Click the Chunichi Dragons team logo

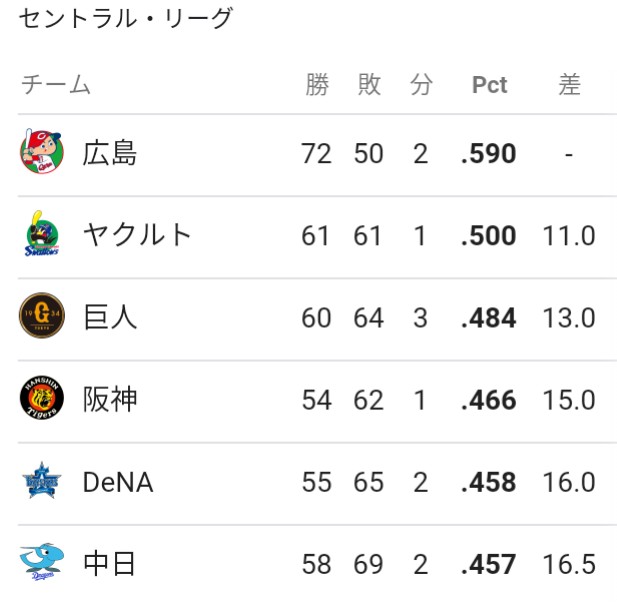(42, 562)
